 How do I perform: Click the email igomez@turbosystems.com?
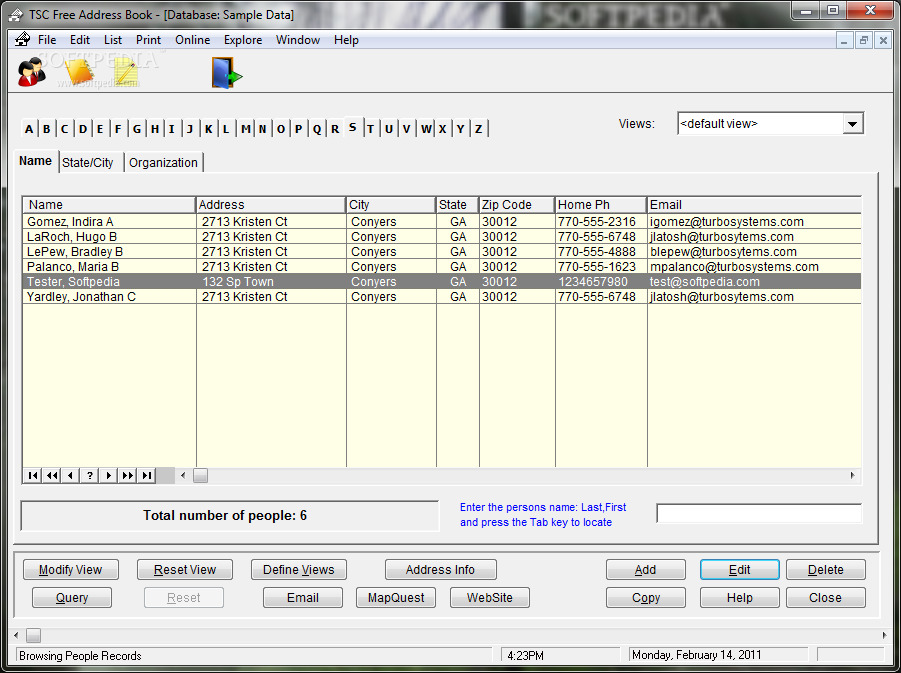tap(727, 222)
